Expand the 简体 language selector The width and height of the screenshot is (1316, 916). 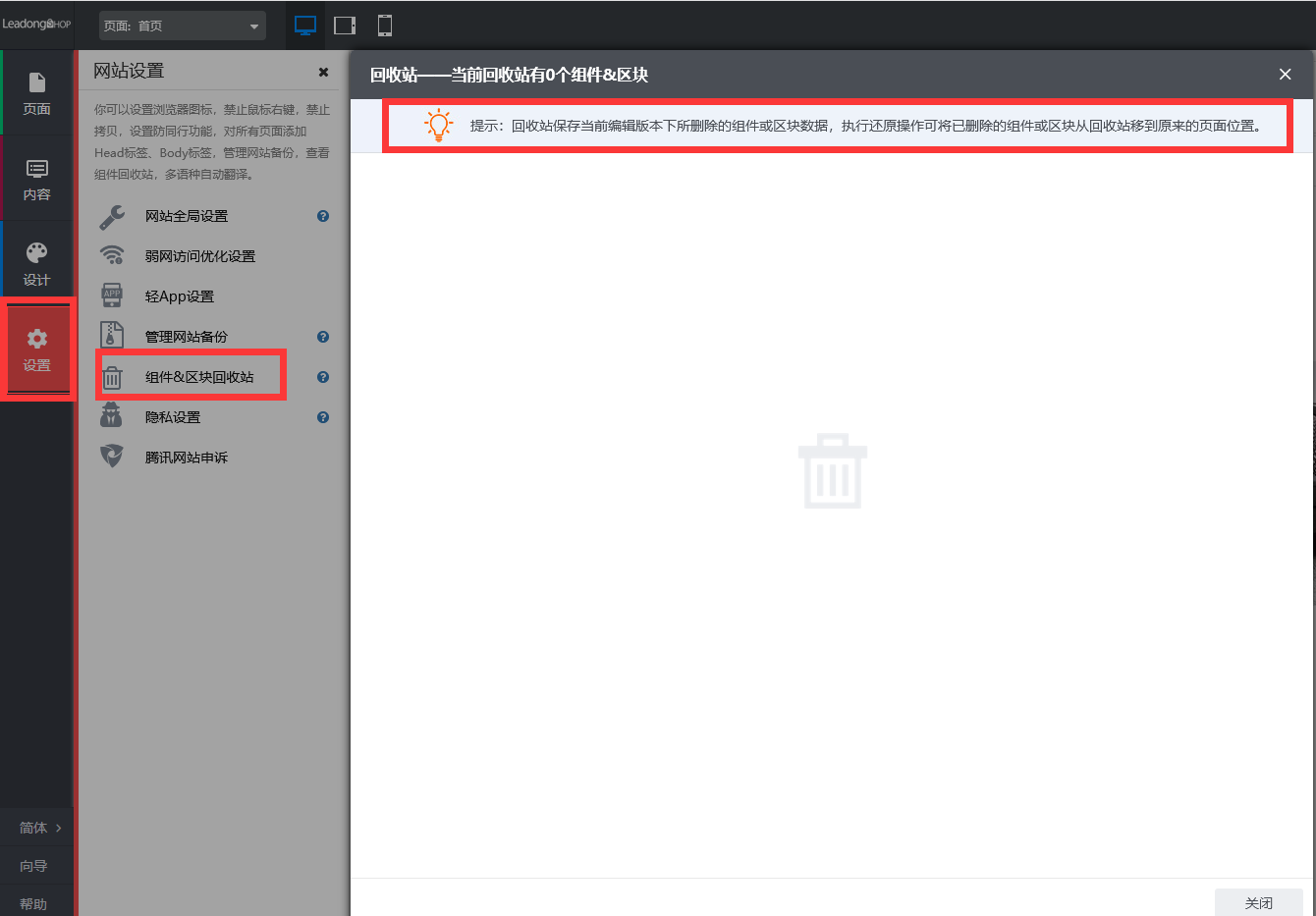pyautogui.click(x=39, y=828)
